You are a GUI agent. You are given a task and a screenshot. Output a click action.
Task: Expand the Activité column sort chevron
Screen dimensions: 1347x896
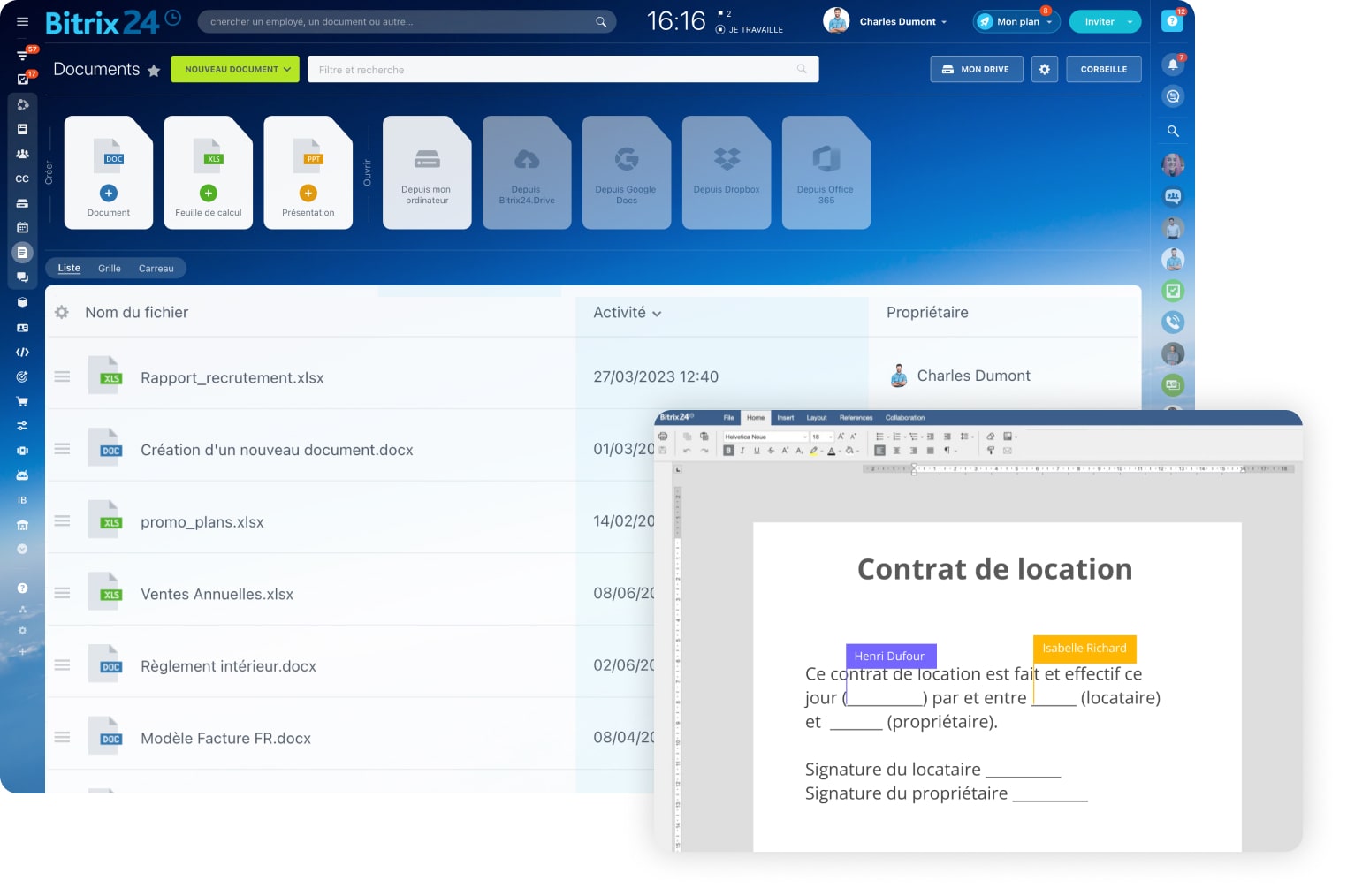coord(657,314)
